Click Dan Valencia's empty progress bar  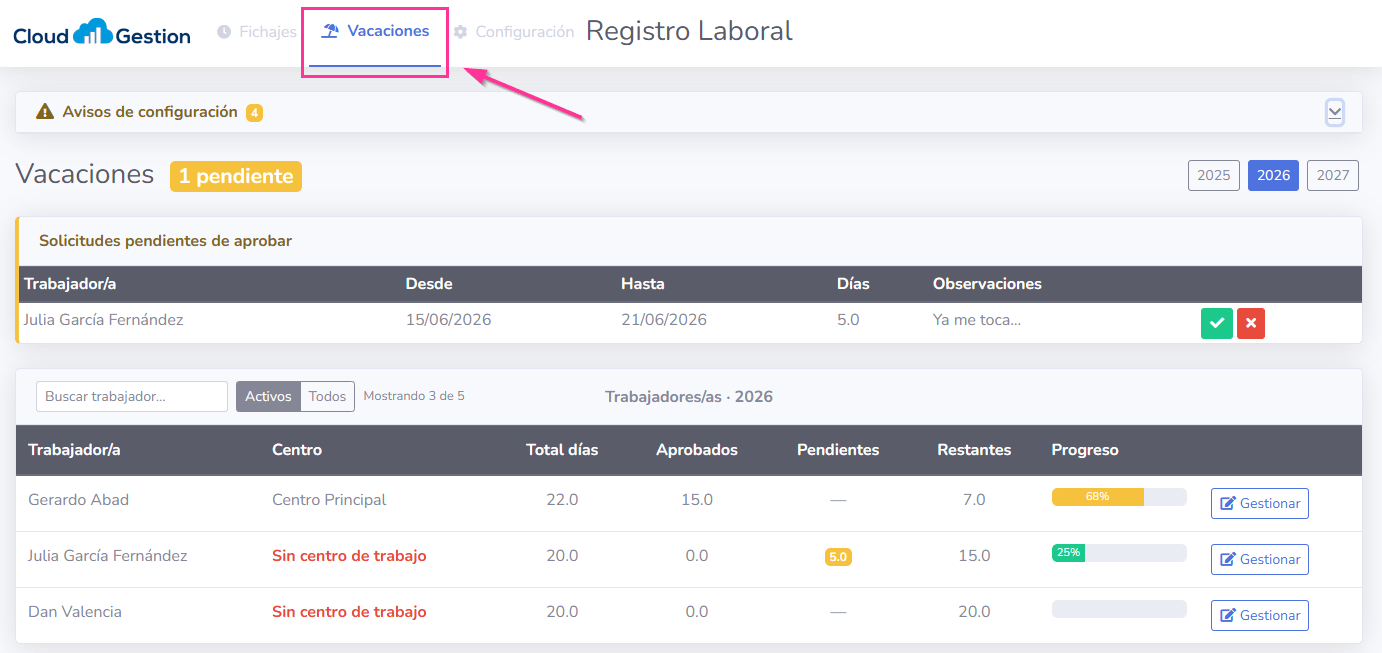pyautogui.click(x=1119, y=609)
